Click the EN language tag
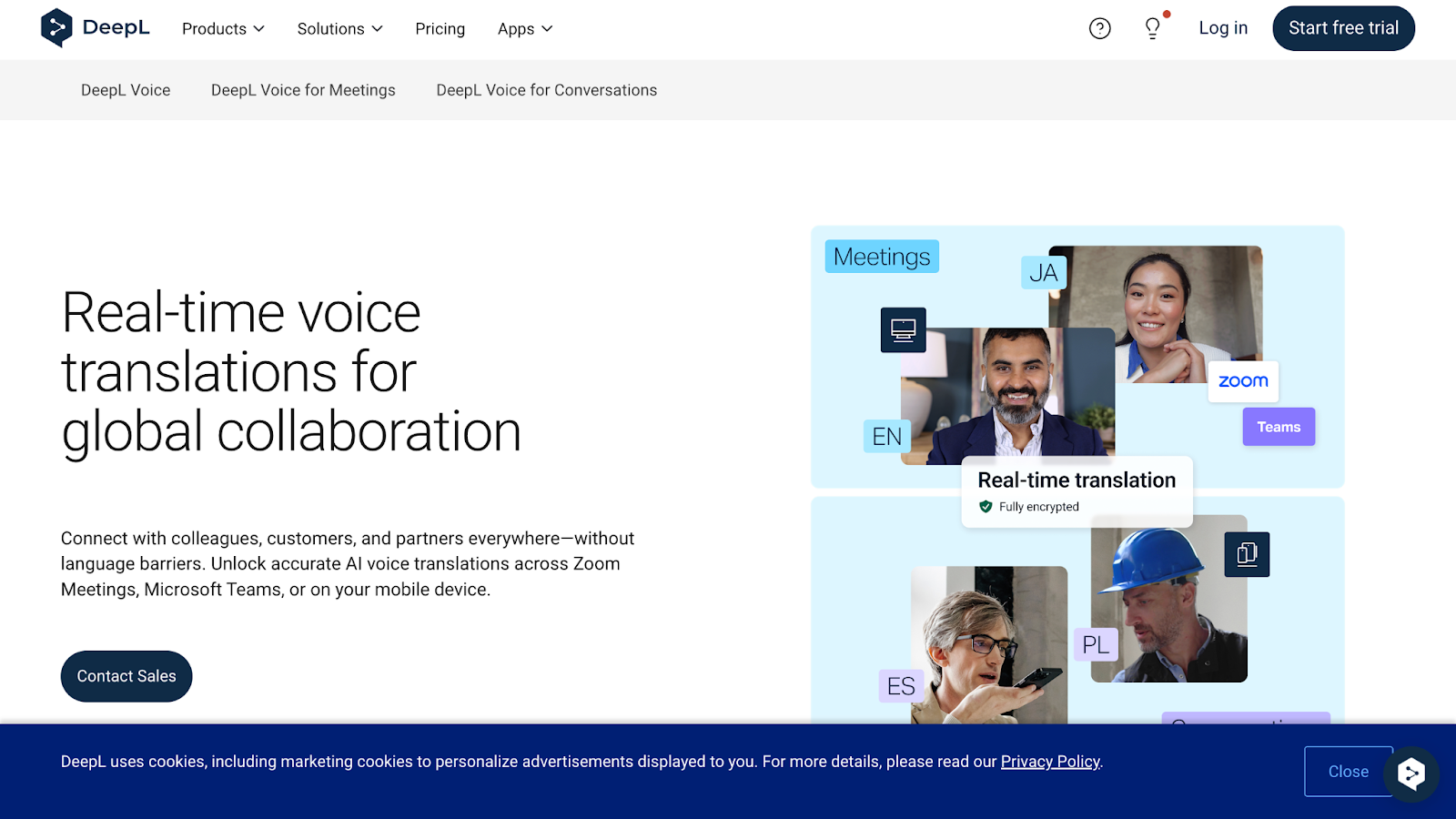 [887, 437]
